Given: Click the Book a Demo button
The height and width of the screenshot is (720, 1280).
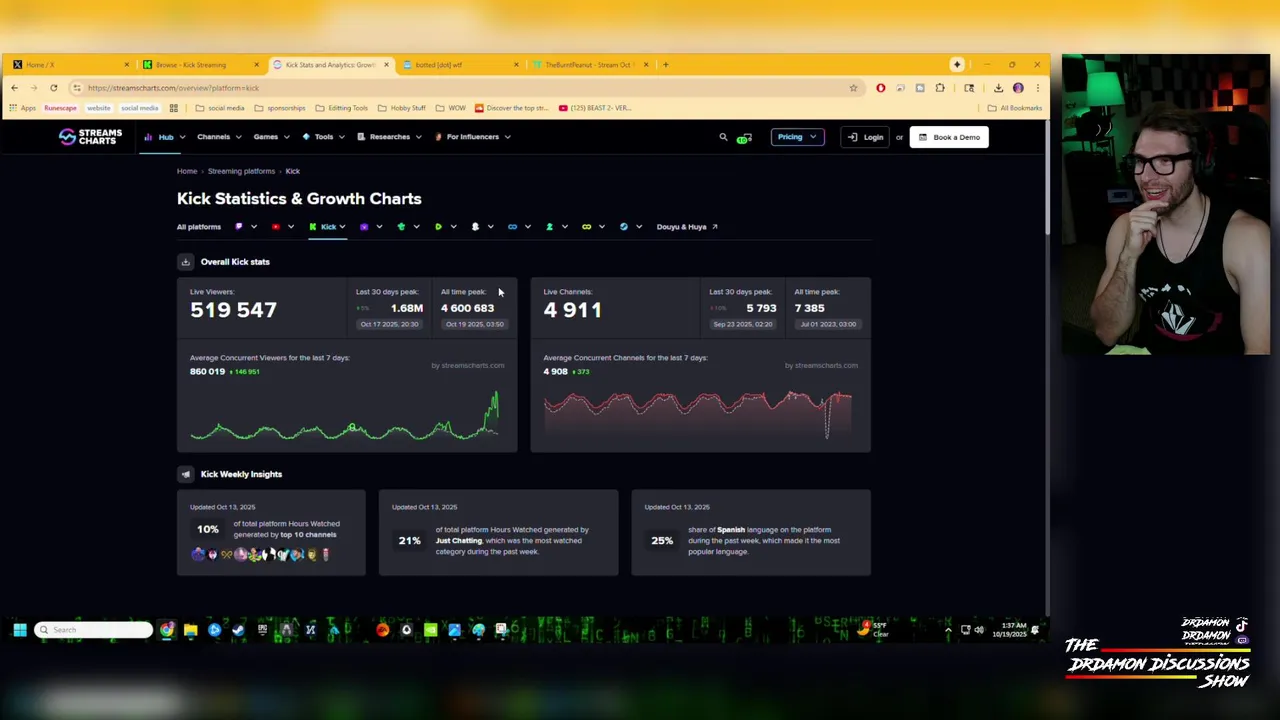Looking at the screenshot, I should click(949, 137).
